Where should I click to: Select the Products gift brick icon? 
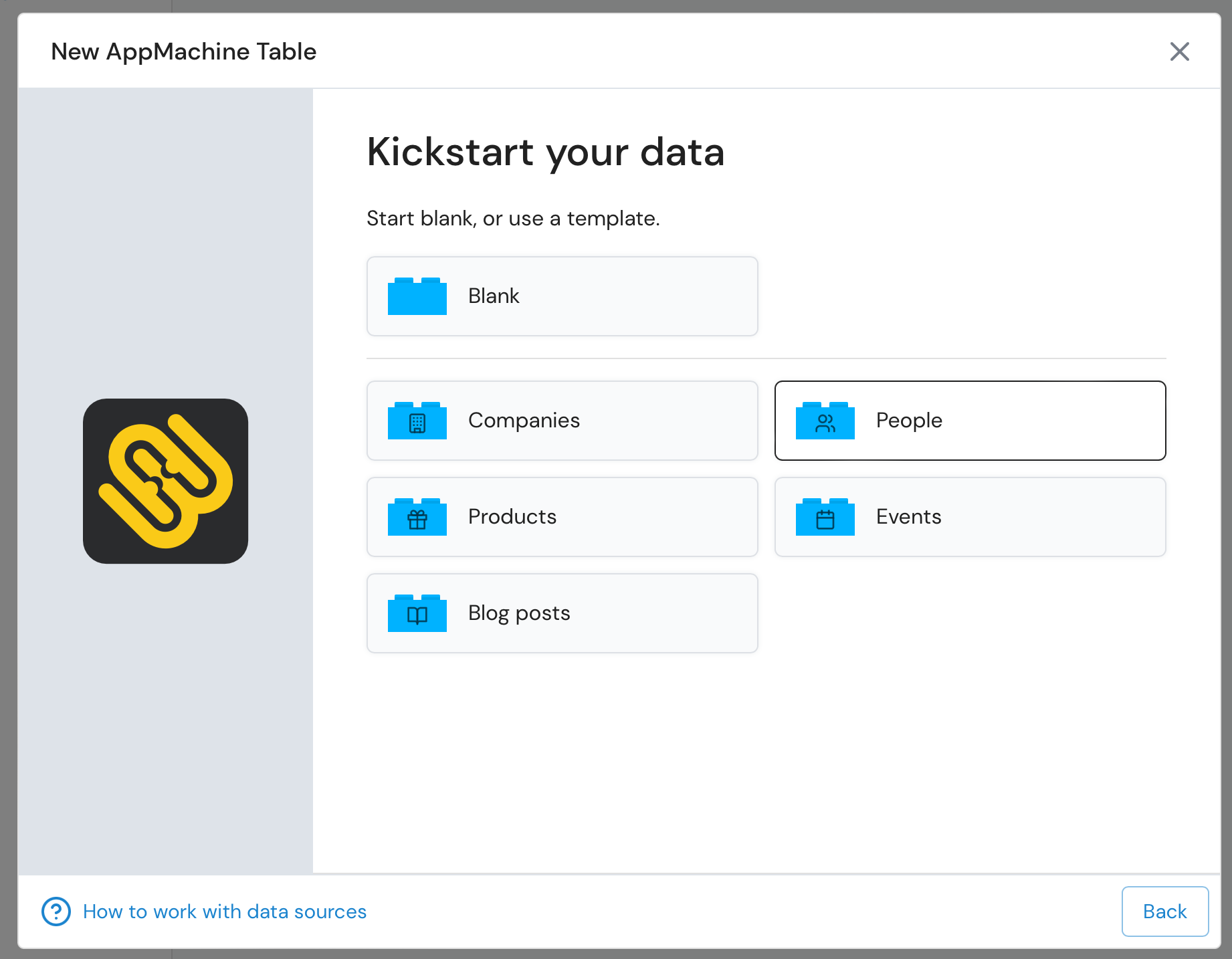417,517
